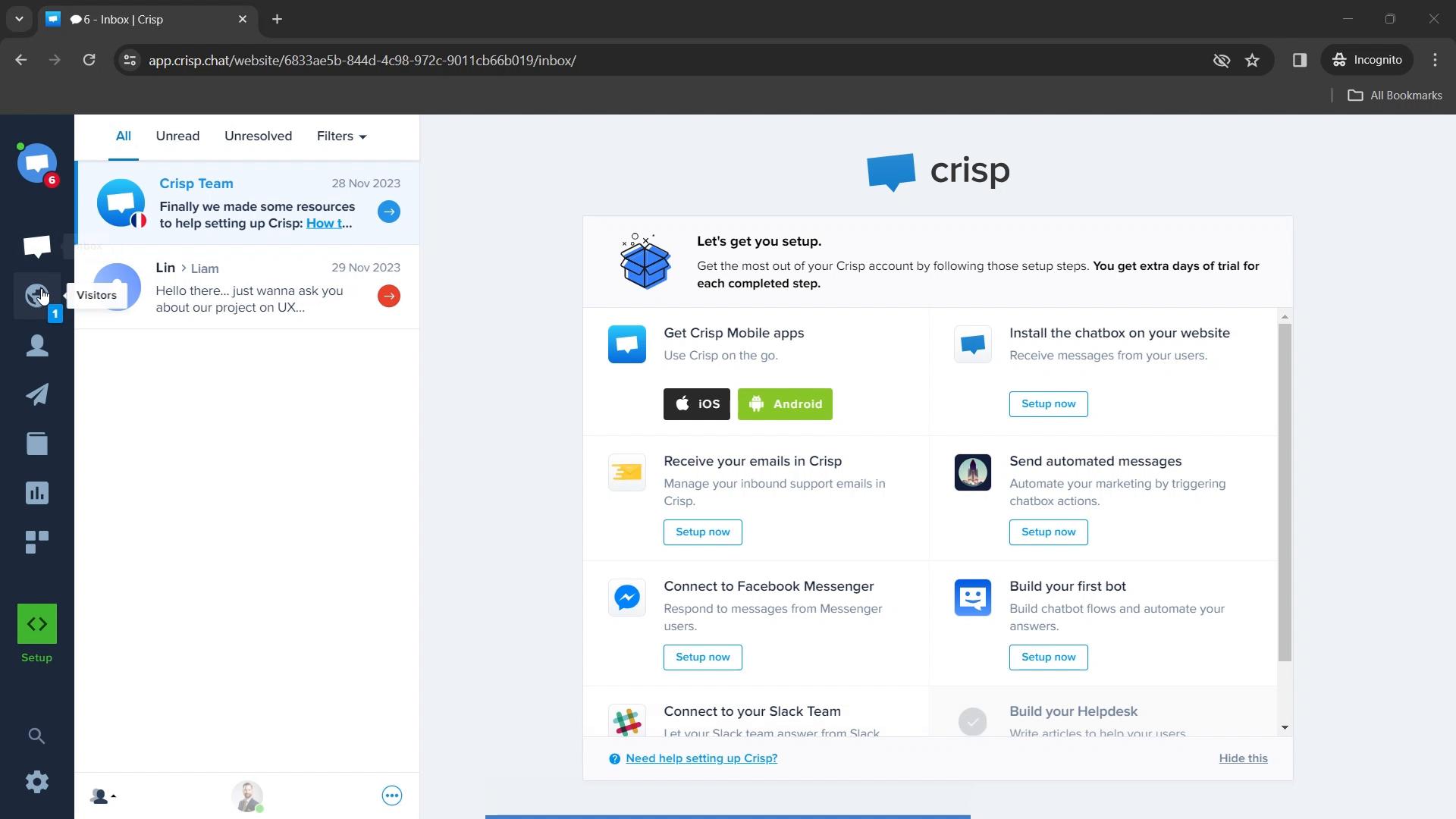The height and width of the screenshot is (819, 1456).
Task: Click the iOS app download button
Action: click(696, 403)
